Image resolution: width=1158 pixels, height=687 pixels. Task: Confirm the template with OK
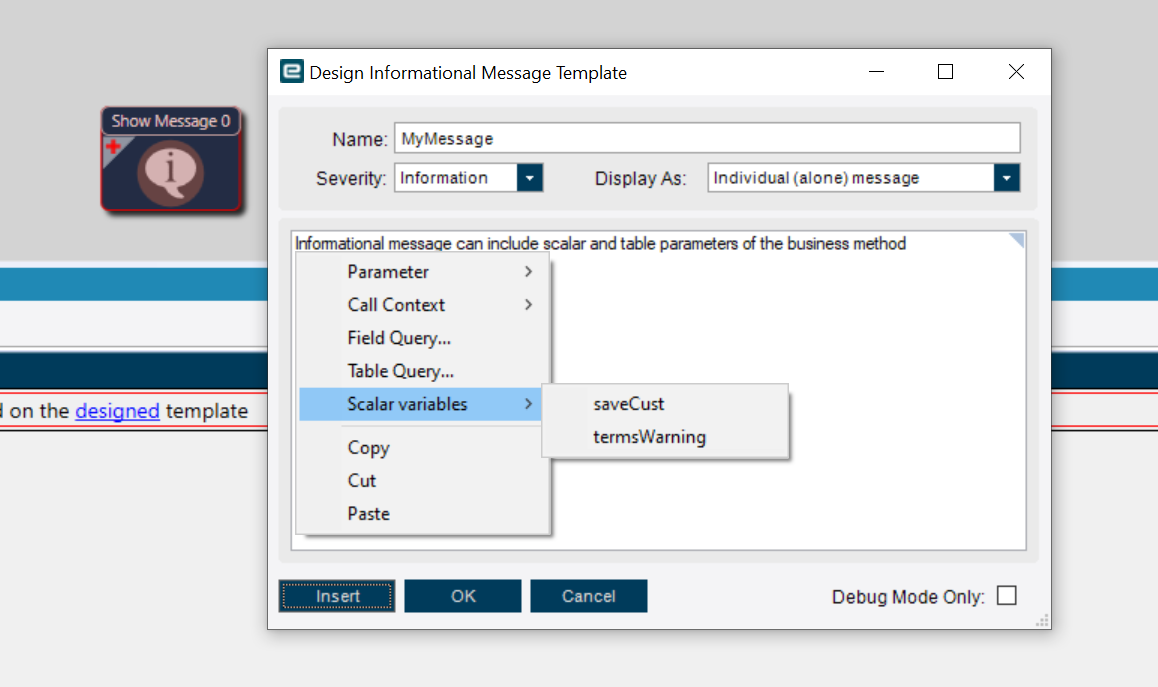point(462,595)
